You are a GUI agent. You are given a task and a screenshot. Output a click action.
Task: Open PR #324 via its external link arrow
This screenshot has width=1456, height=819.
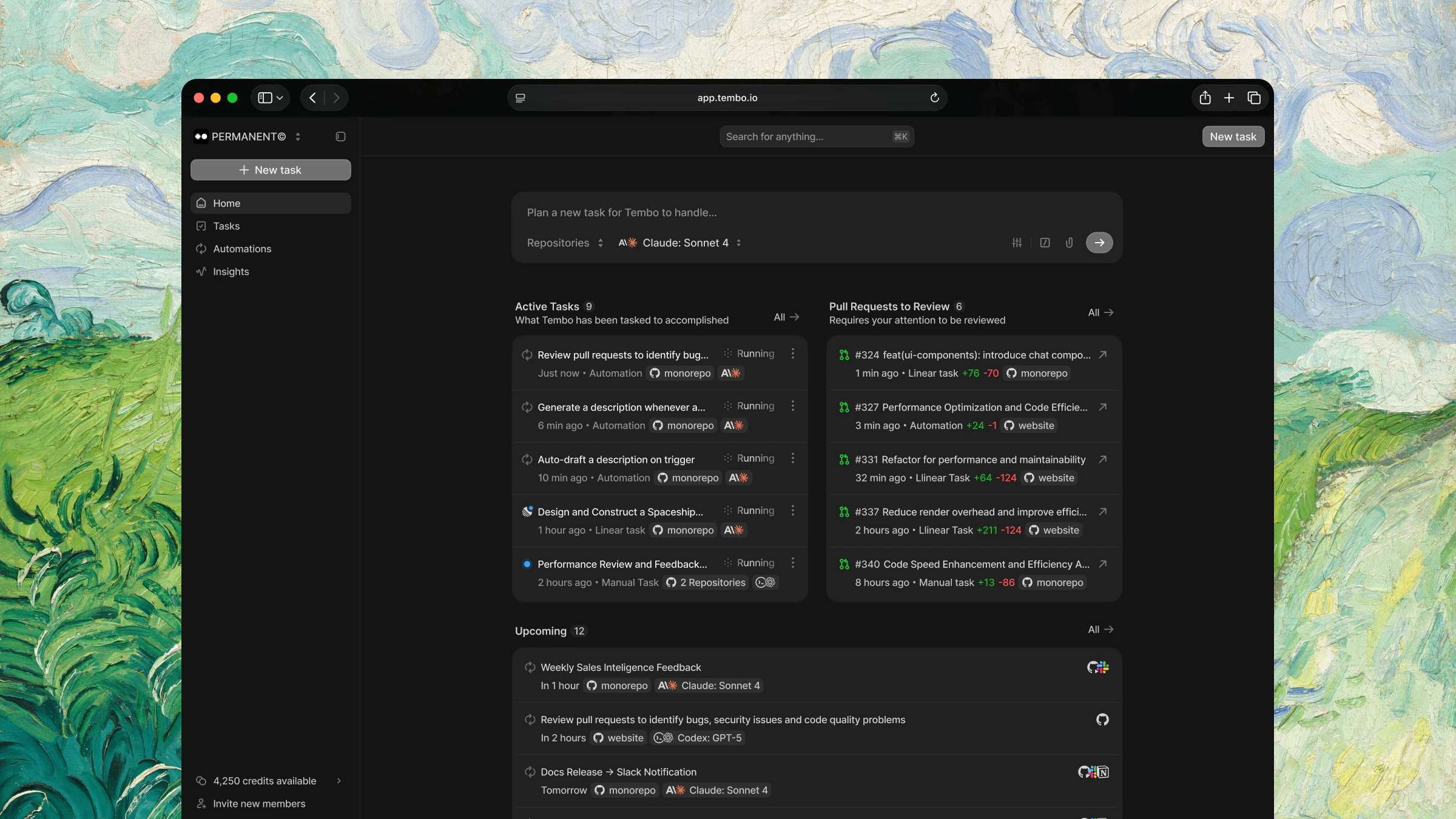coord(1103,355)
